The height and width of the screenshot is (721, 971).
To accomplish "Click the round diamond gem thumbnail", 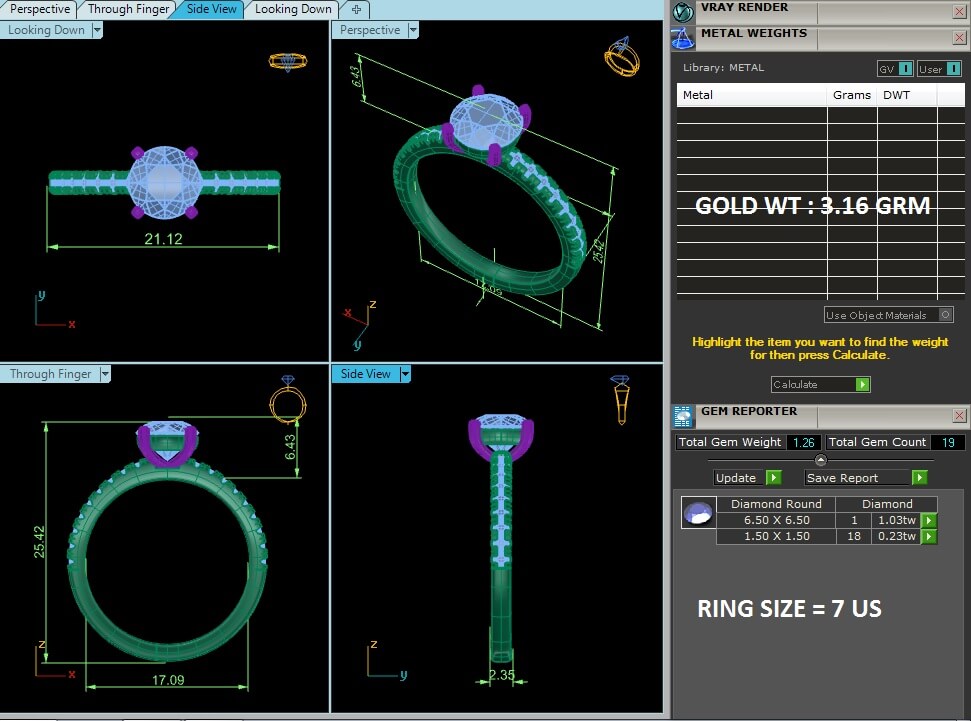I will click(x=698, y=514).
